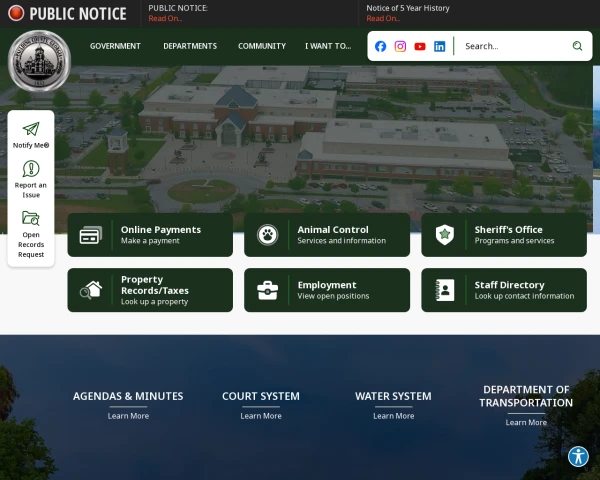Open the Instagram social icon

click(x=400, y=46)
